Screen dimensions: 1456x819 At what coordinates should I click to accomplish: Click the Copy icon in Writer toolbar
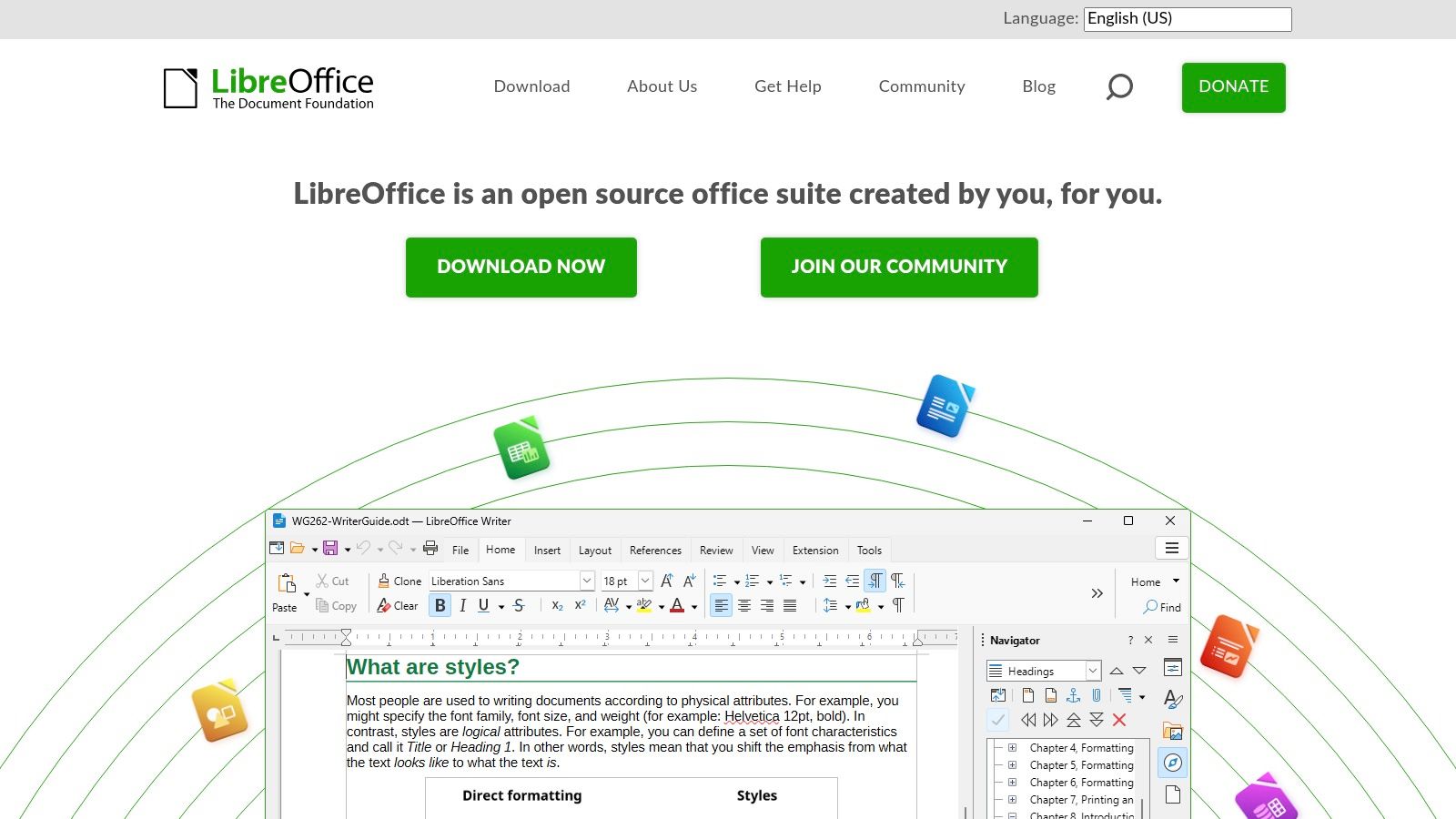[322, 605]
